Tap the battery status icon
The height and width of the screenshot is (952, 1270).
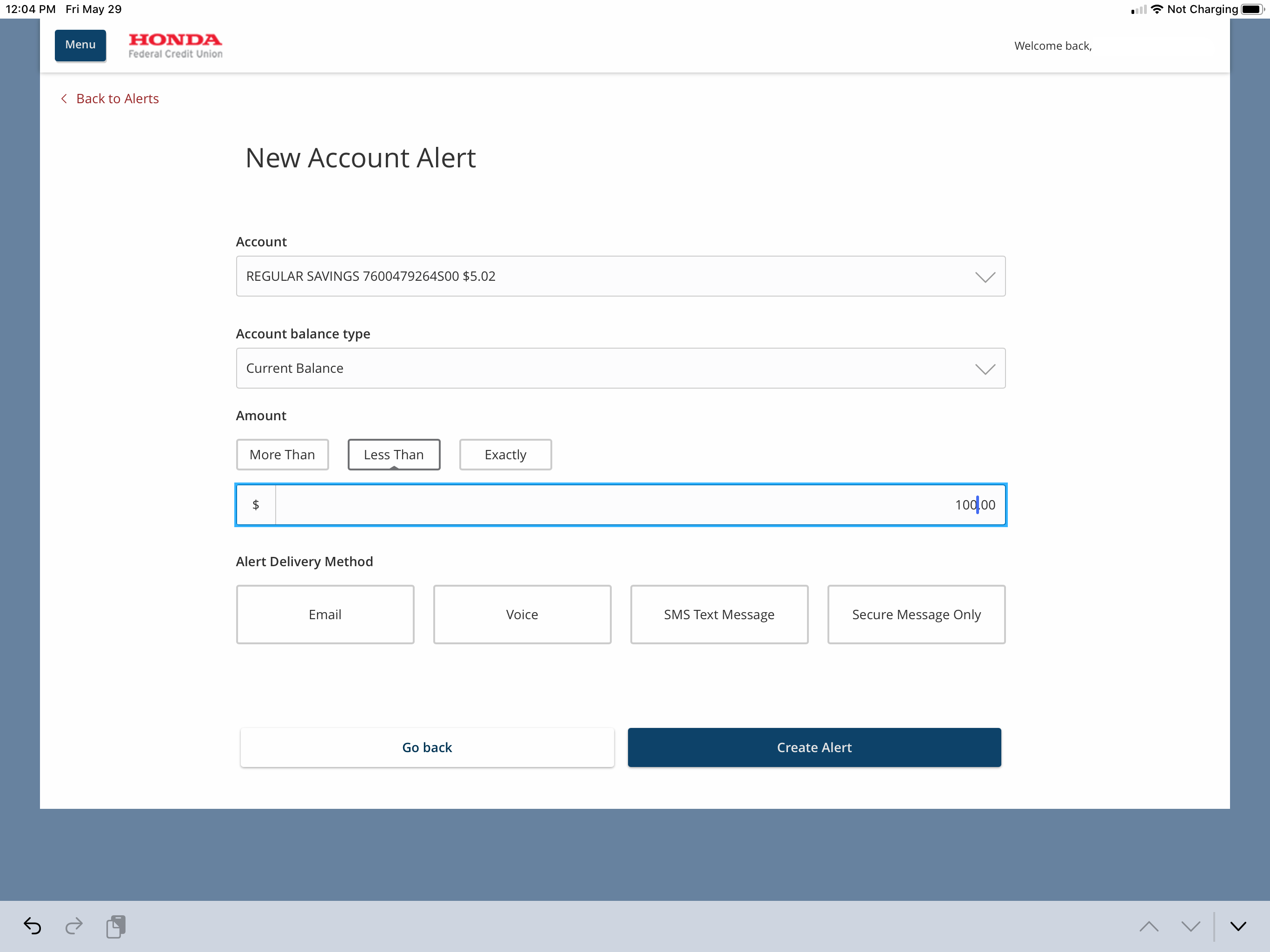coord(1253,9)
